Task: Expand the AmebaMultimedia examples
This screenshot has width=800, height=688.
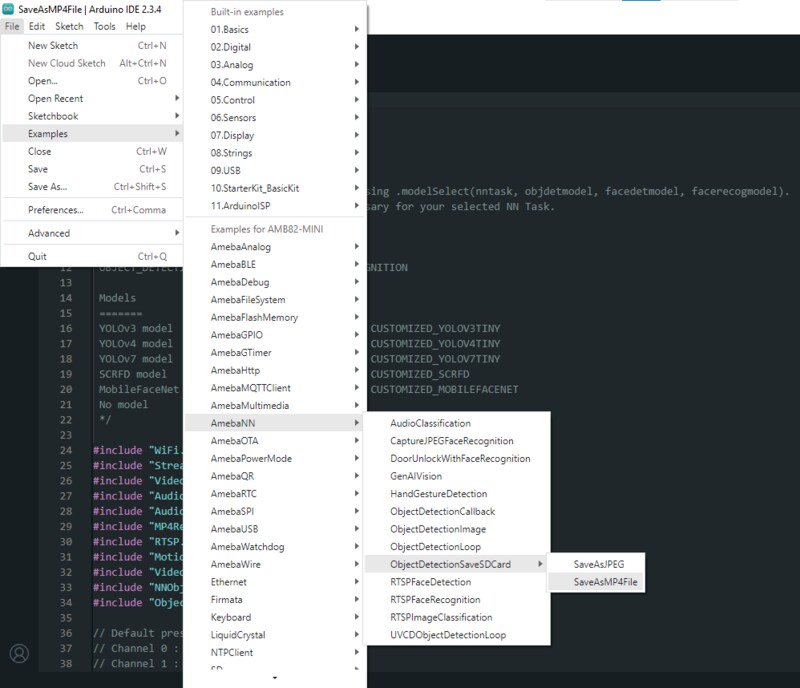Action: (x=275, y=405)
